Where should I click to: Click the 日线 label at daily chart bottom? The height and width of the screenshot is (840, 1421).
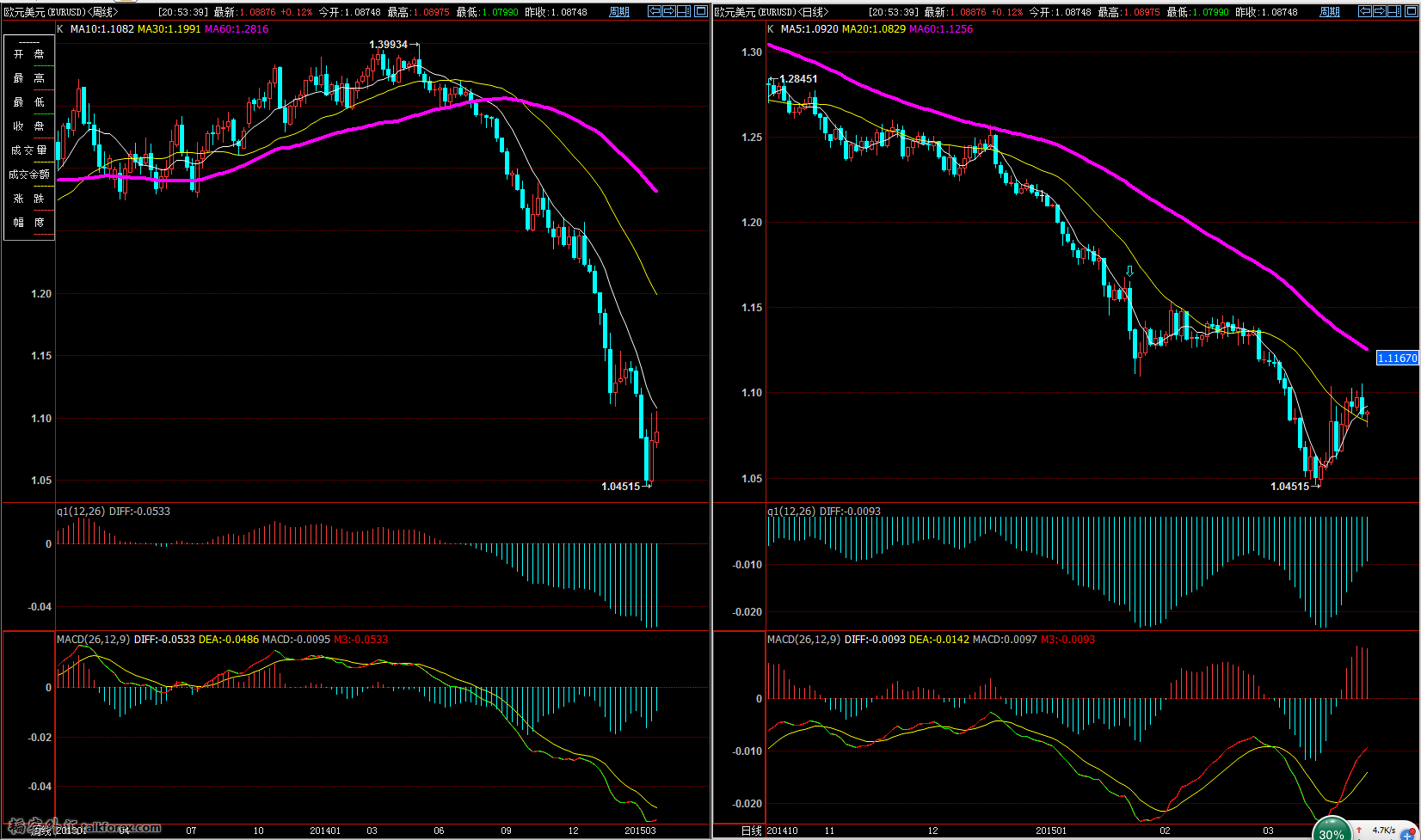pyautogui.click(x=752, y=831)
